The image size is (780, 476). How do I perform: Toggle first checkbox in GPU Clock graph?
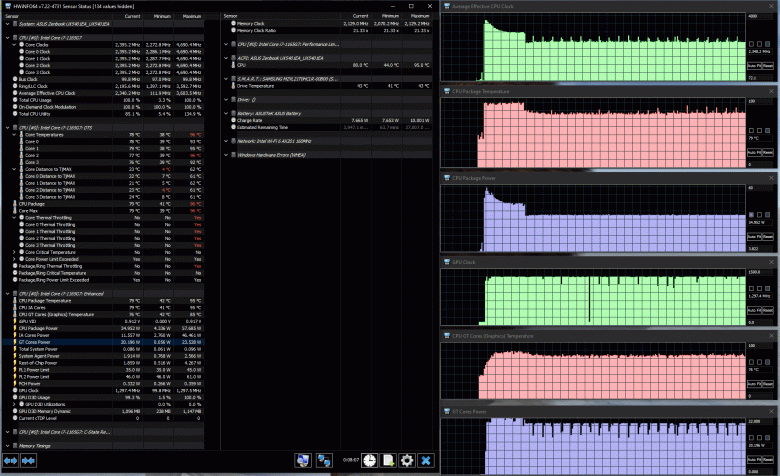(x=751, y=288)
